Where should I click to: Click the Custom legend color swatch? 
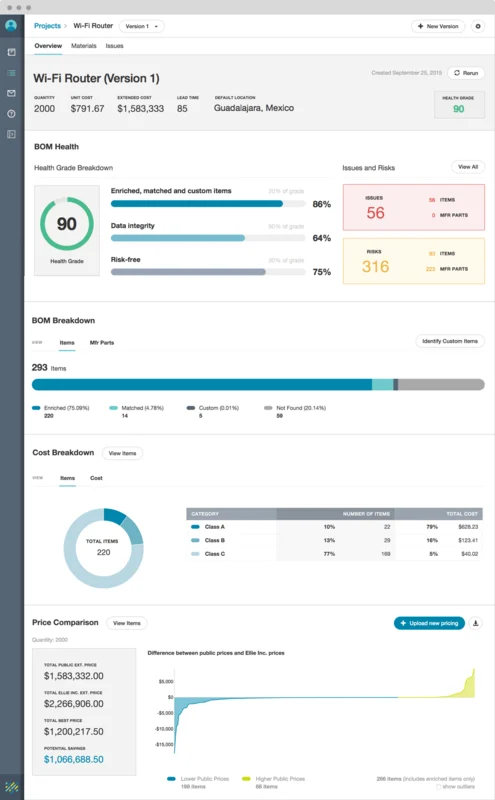pos(191,408)
